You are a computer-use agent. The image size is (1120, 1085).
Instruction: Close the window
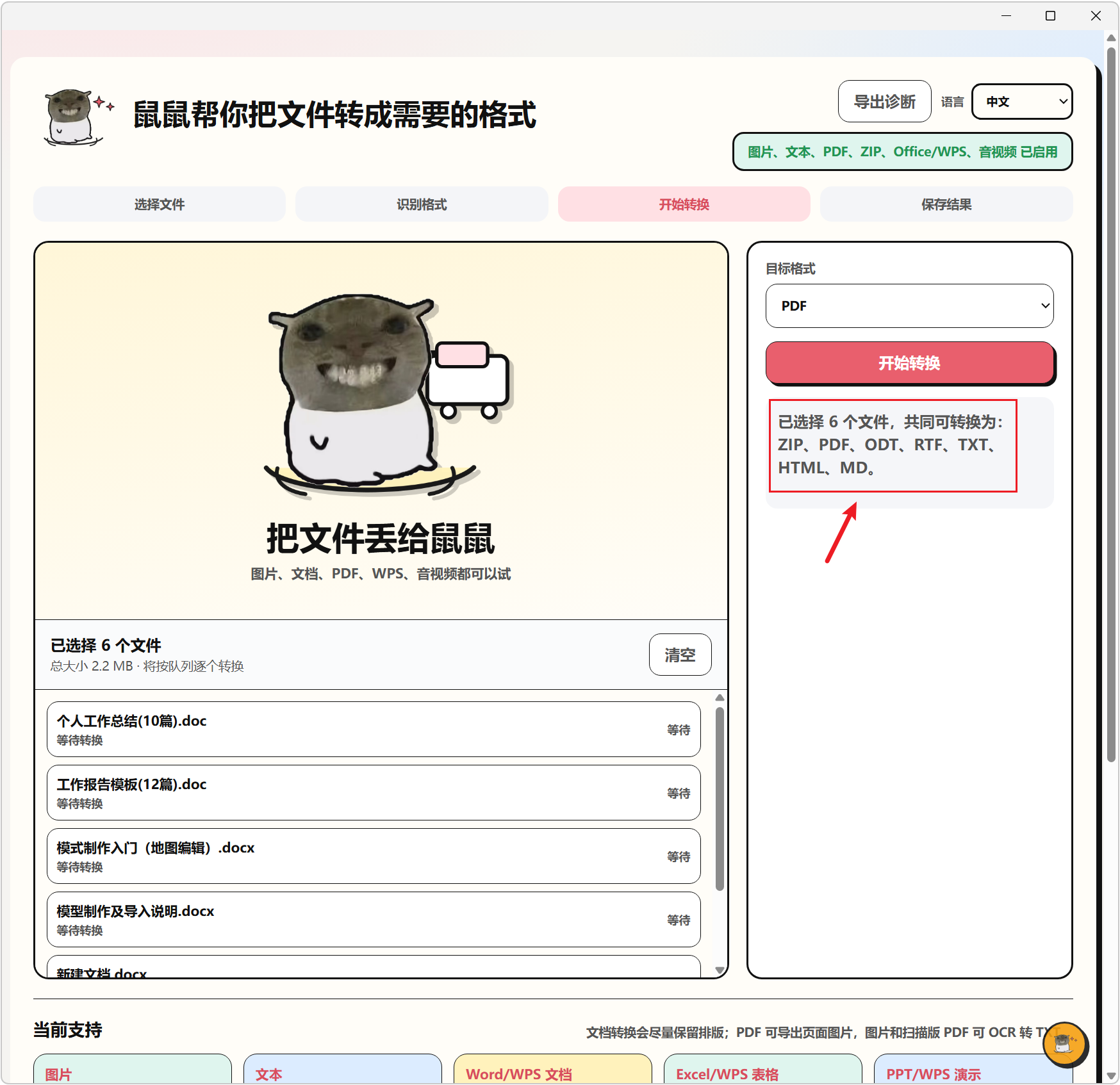pos(1096,15)
